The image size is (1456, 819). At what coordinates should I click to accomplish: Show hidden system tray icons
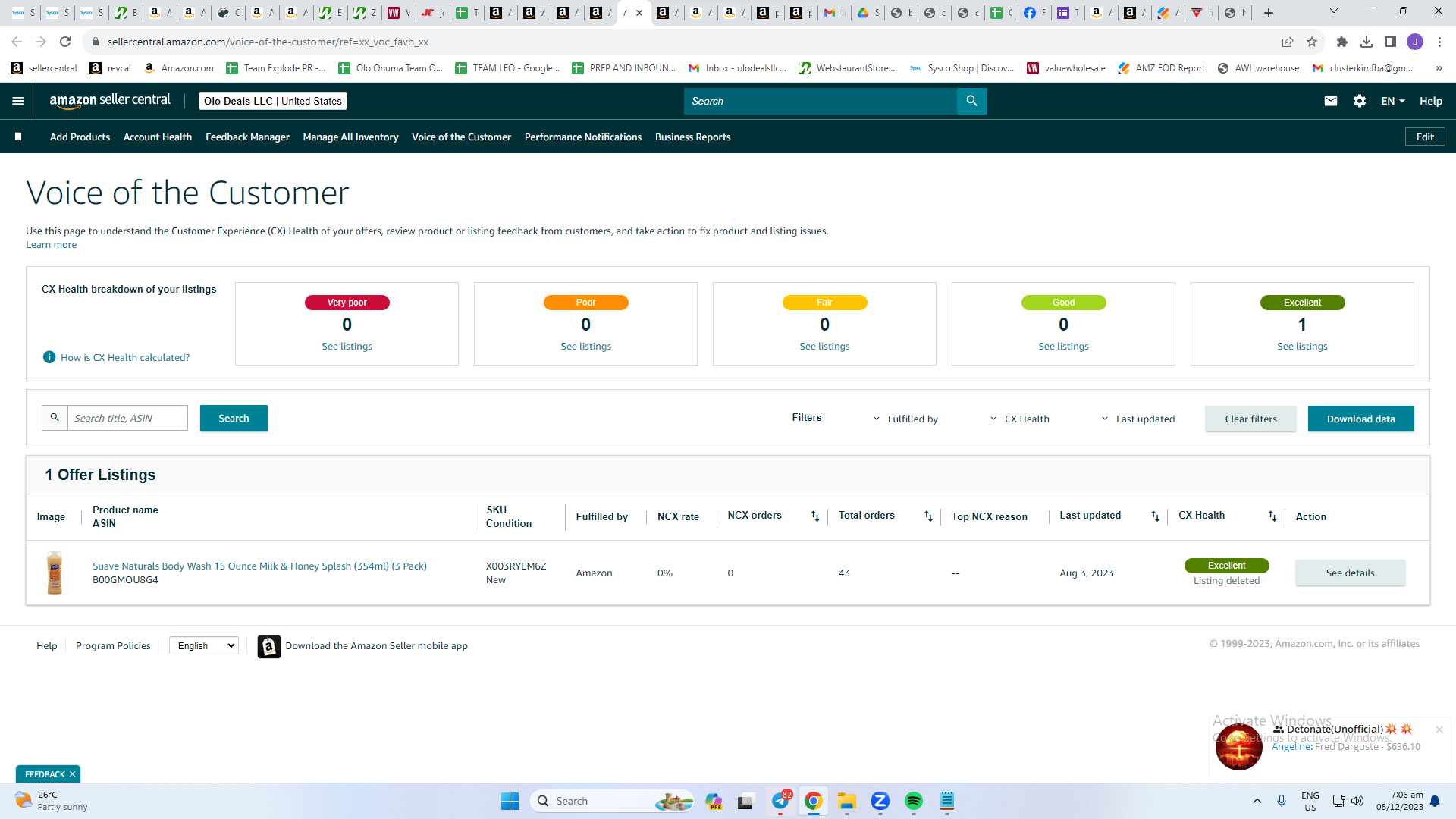(x=1257, y=801)
